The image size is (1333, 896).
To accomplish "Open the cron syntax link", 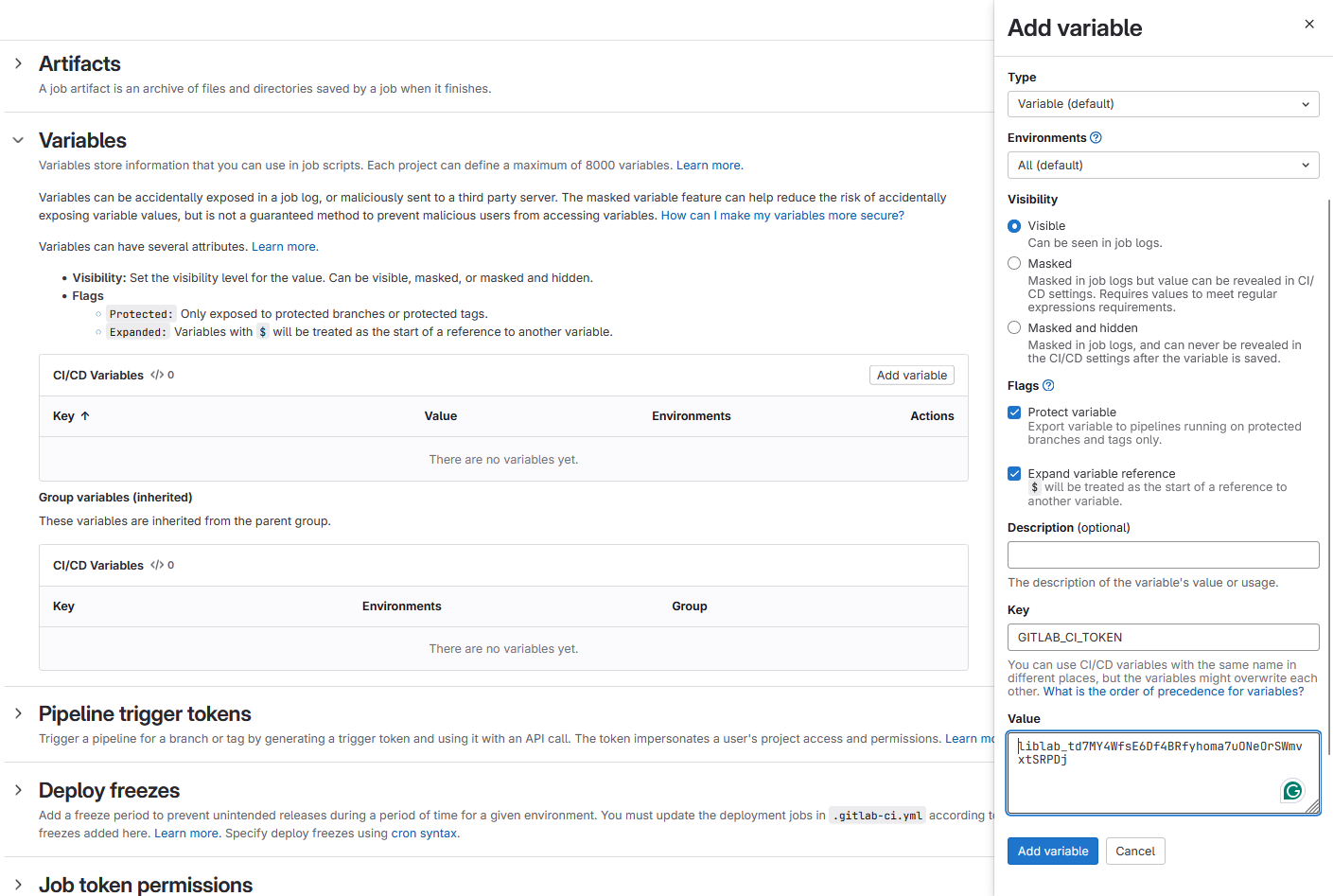I will (x=423, y=834).
